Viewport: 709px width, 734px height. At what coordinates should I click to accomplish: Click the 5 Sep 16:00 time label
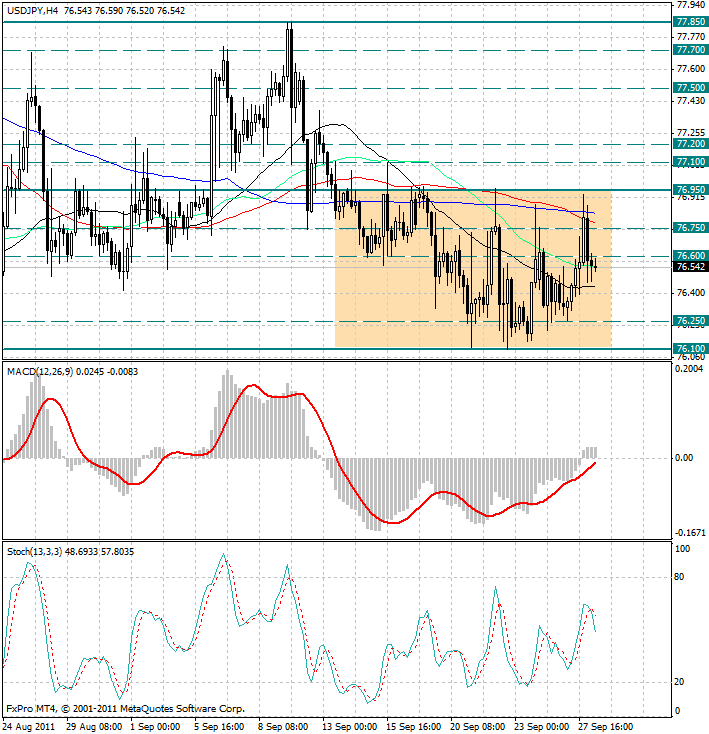219,727
